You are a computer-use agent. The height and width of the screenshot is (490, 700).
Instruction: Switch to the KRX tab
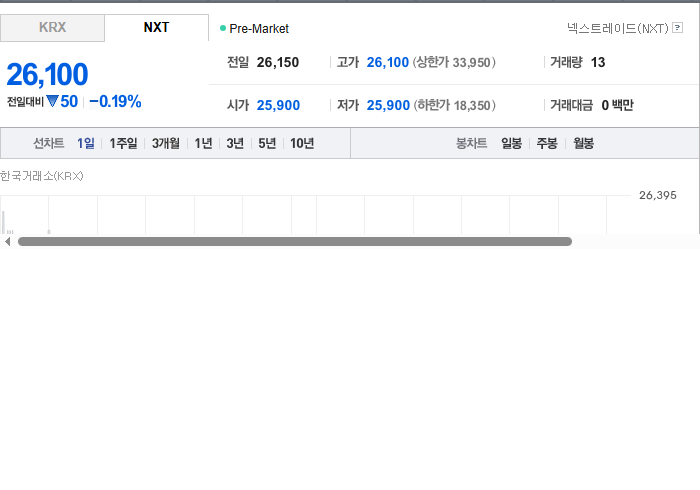52,28
